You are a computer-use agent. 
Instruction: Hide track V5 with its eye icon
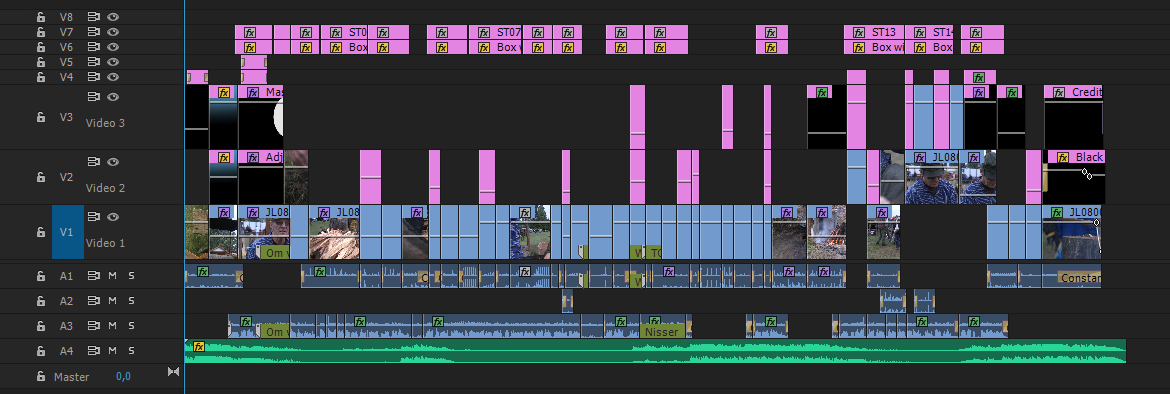tap(113, 62)
